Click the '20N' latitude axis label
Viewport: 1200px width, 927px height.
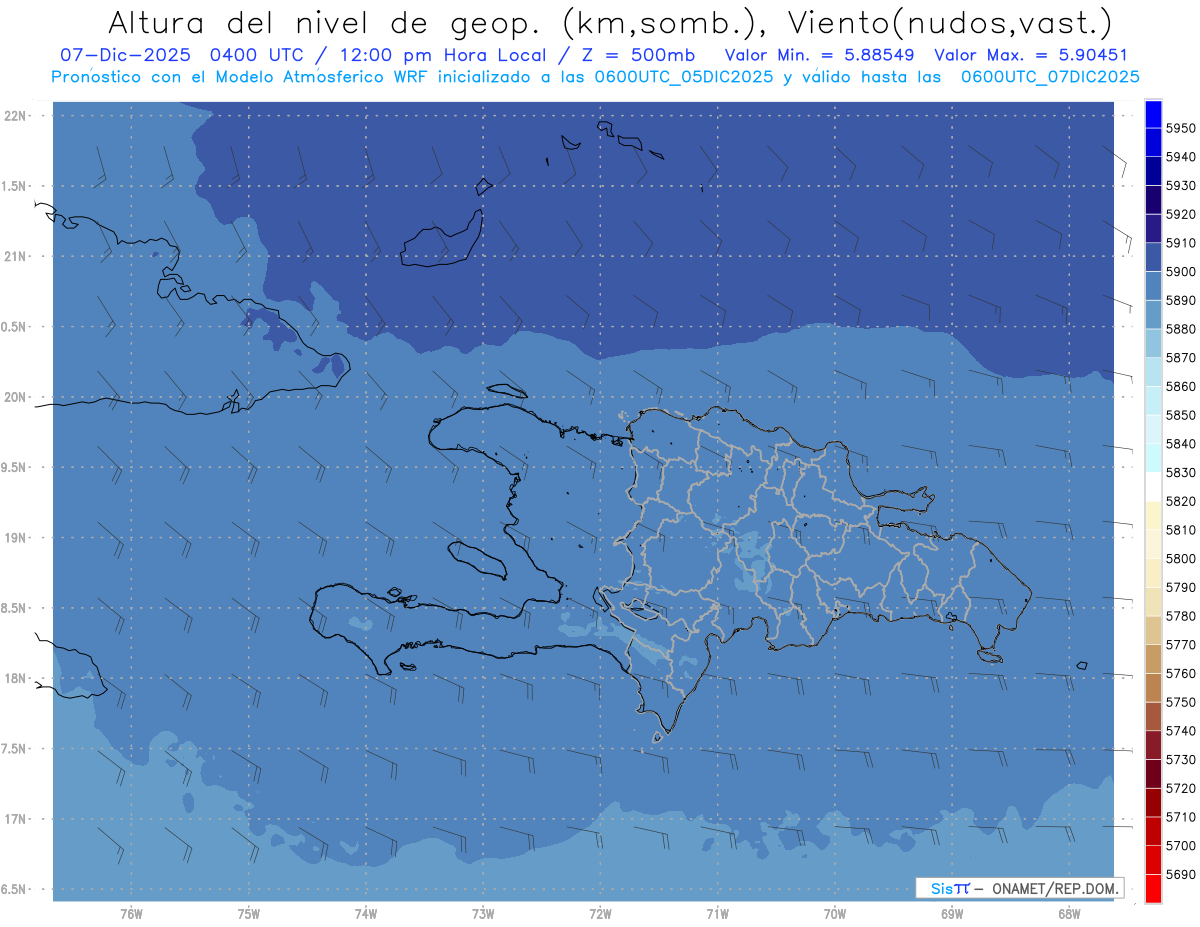tap(15, 397)
